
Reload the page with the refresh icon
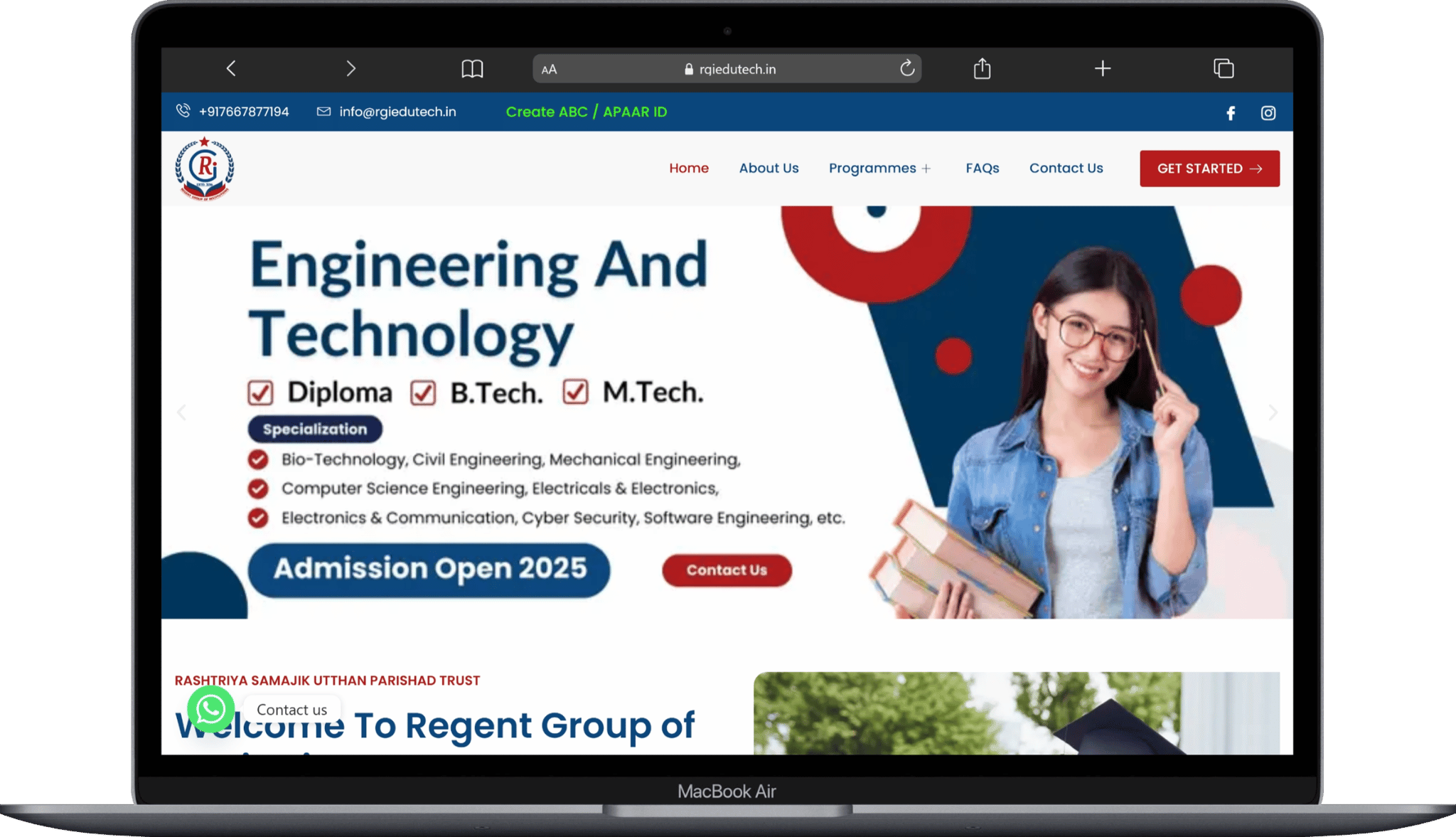tap(907, 68)
